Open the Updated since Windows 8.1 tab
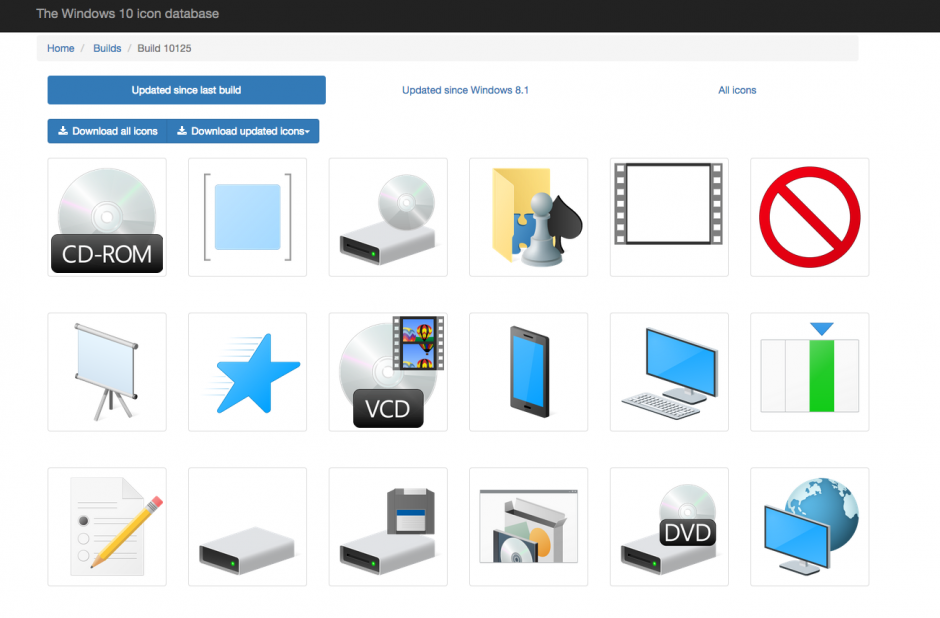 coord(465,90)
